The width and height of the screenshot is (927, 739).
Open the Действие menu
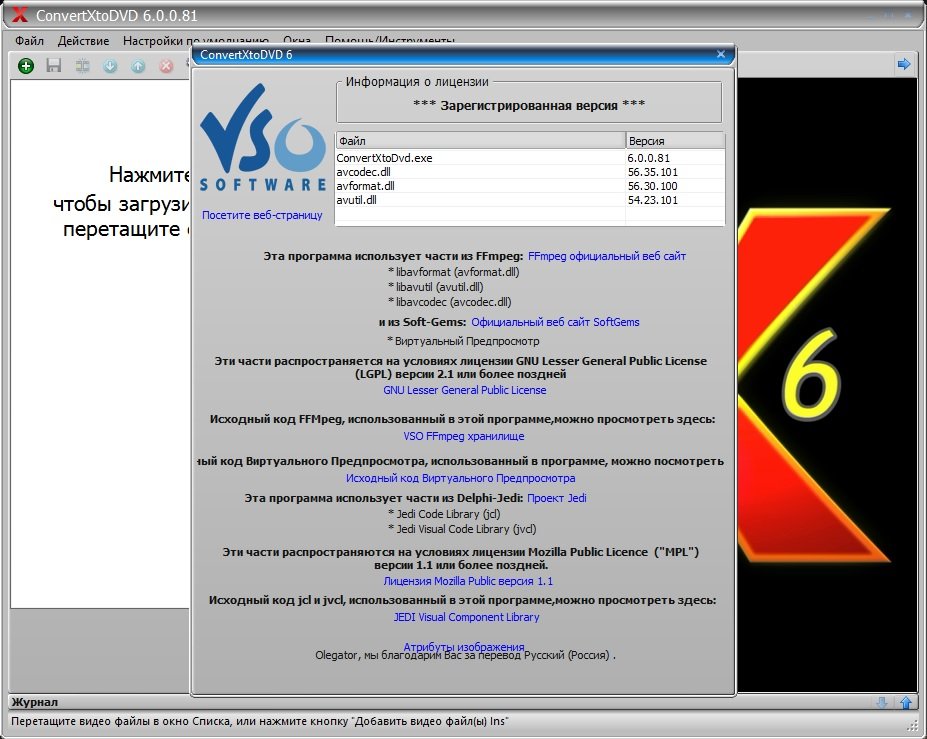83,41
